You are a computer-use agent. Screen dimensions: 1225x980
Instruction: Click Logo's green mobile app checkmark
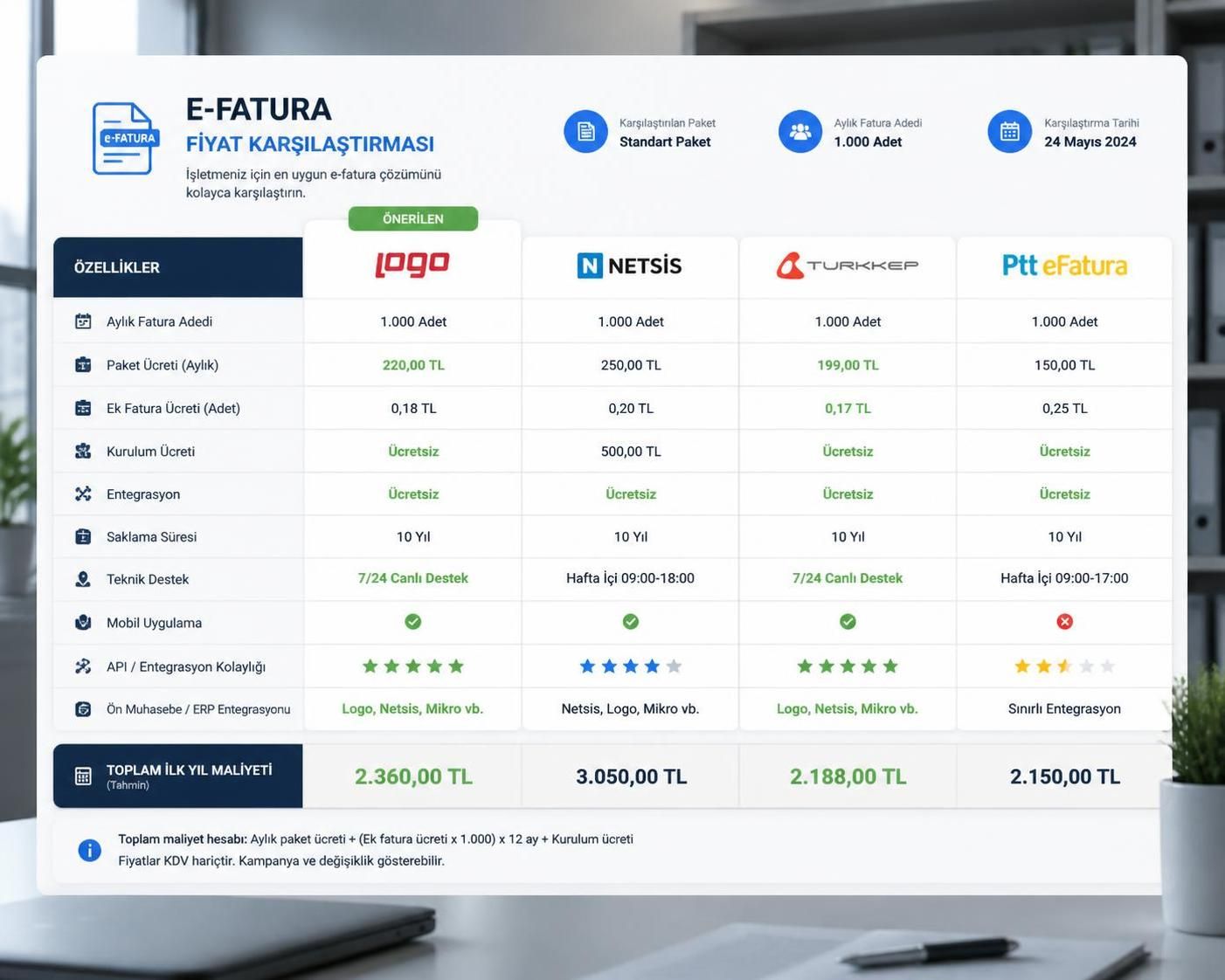pyautogui.click(x=413, y=622)
